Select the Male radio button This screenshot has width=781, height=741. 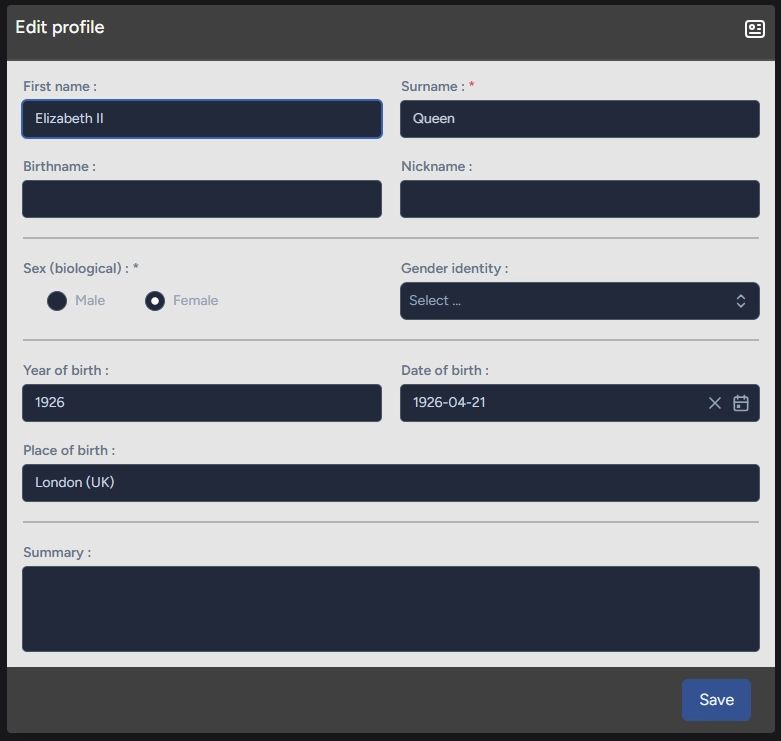coord(57,301)
